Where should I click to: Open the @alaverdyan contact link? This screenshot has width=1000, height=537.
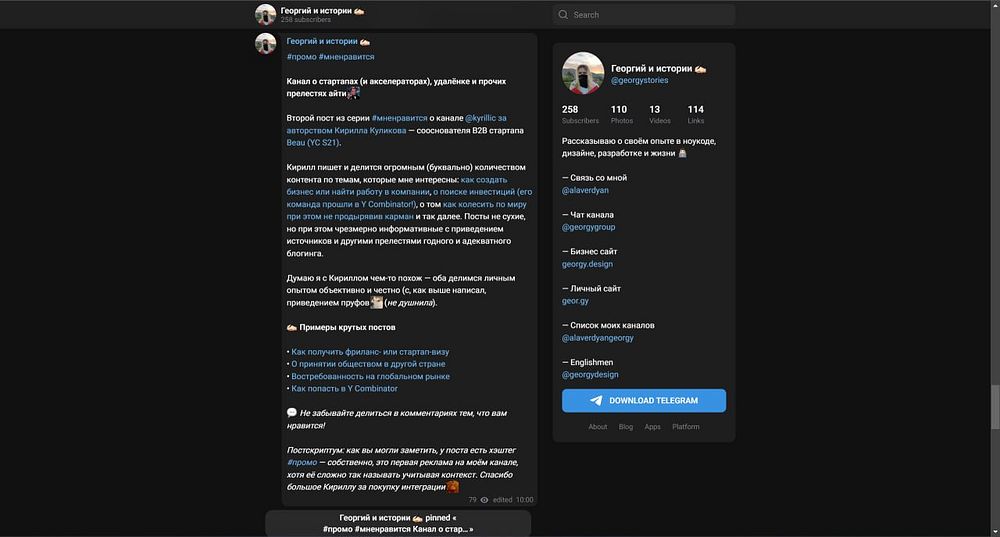(x=585, y=190)
